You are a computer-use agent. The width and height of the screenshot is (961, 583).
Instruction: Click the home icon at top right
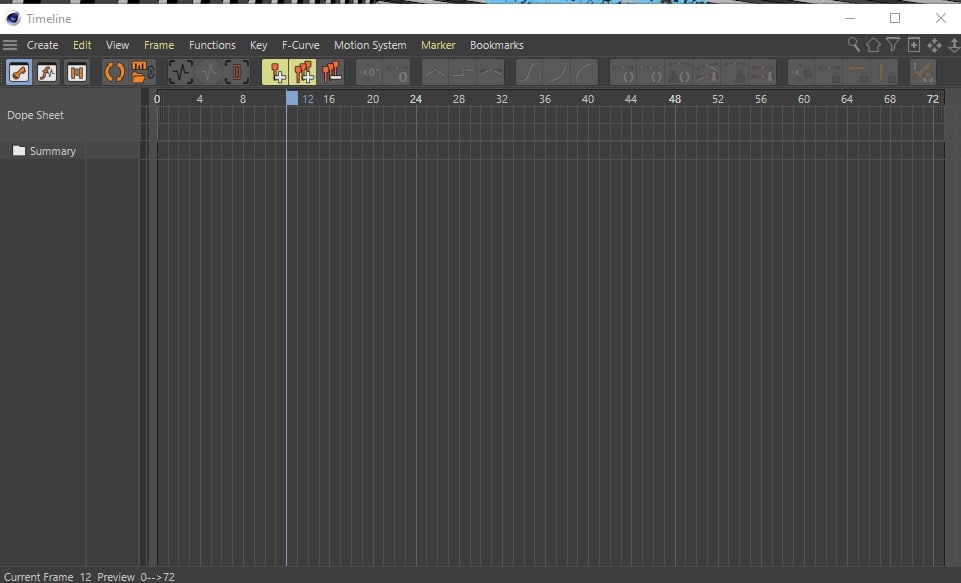pyautogui.click(x=873, y=45)
